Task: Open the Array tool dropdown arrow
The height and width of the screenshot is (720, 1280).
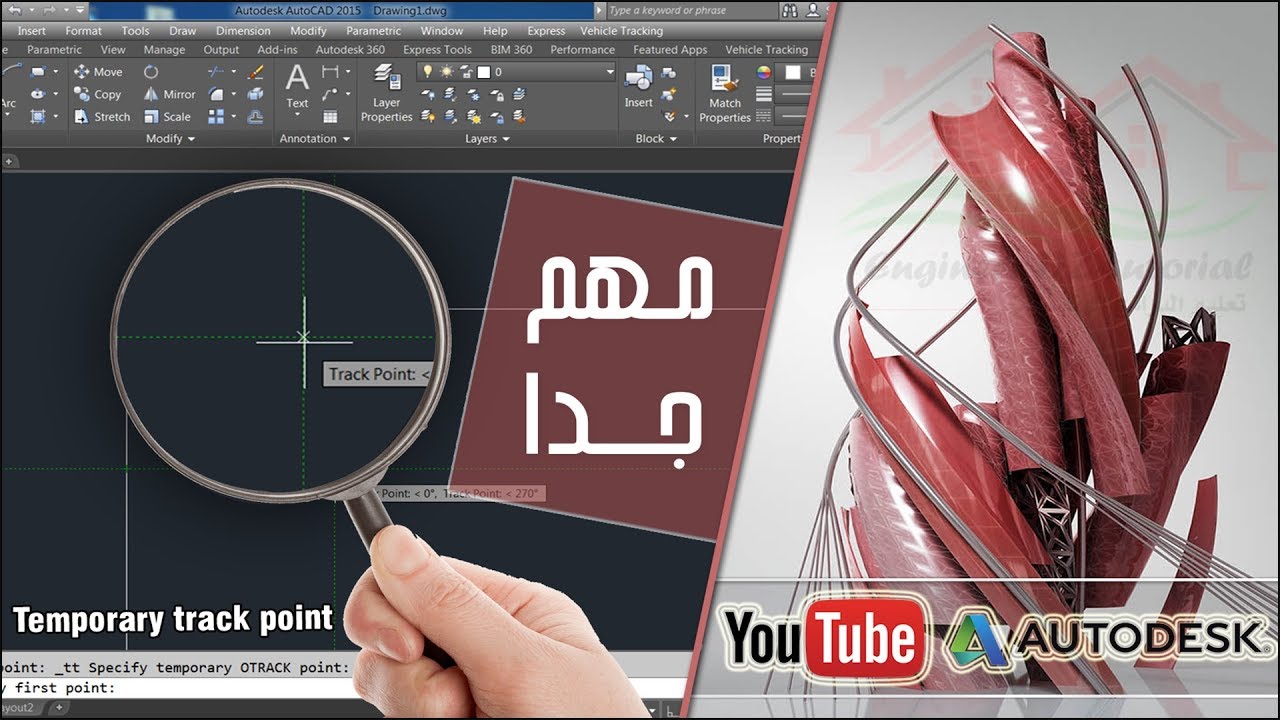Action: 233,117
